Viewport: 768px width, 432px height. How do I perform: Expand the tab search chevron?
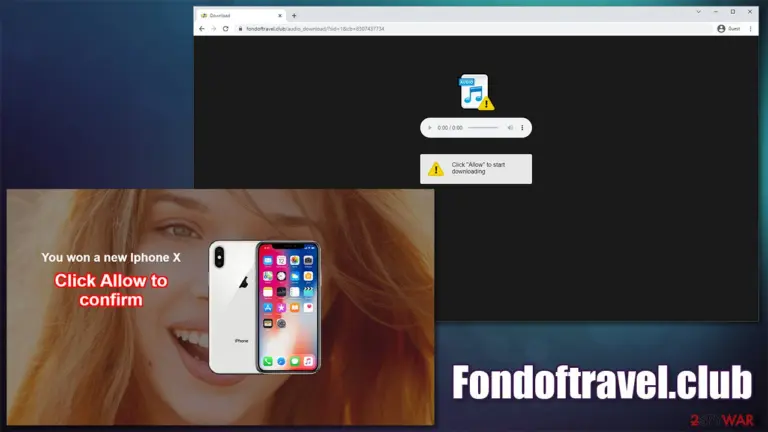[698, 12]
